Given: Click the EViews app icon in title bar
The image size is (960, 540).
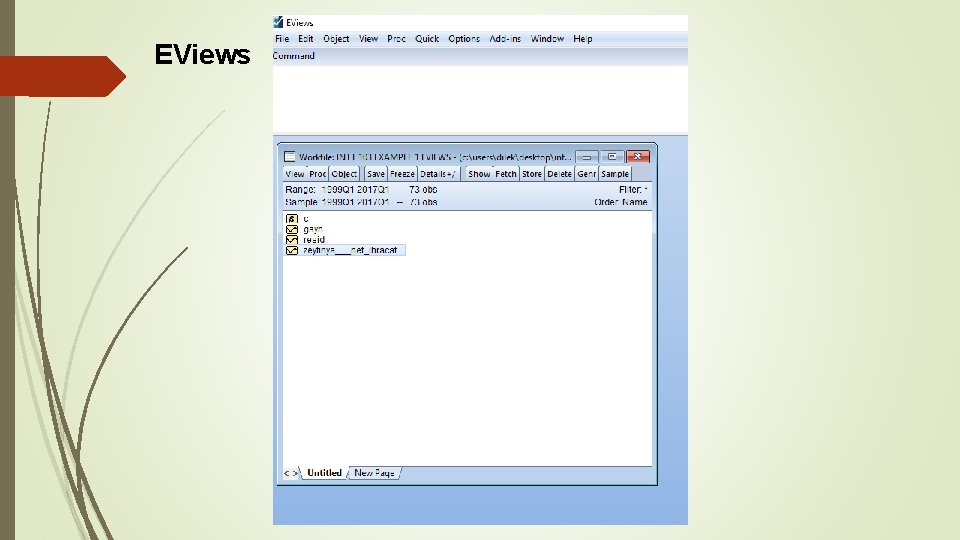Looking at the screenshot, I should [278, 22].
